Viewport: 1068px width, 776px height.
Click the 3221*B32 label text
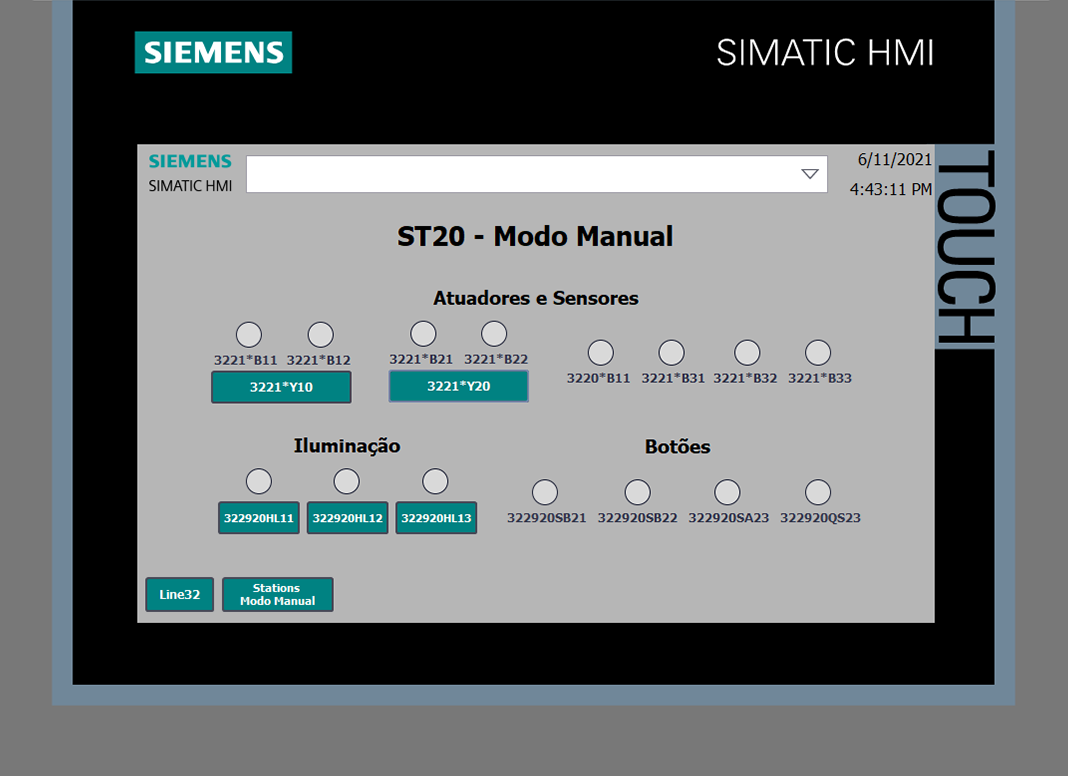click(x=745, y=378)
